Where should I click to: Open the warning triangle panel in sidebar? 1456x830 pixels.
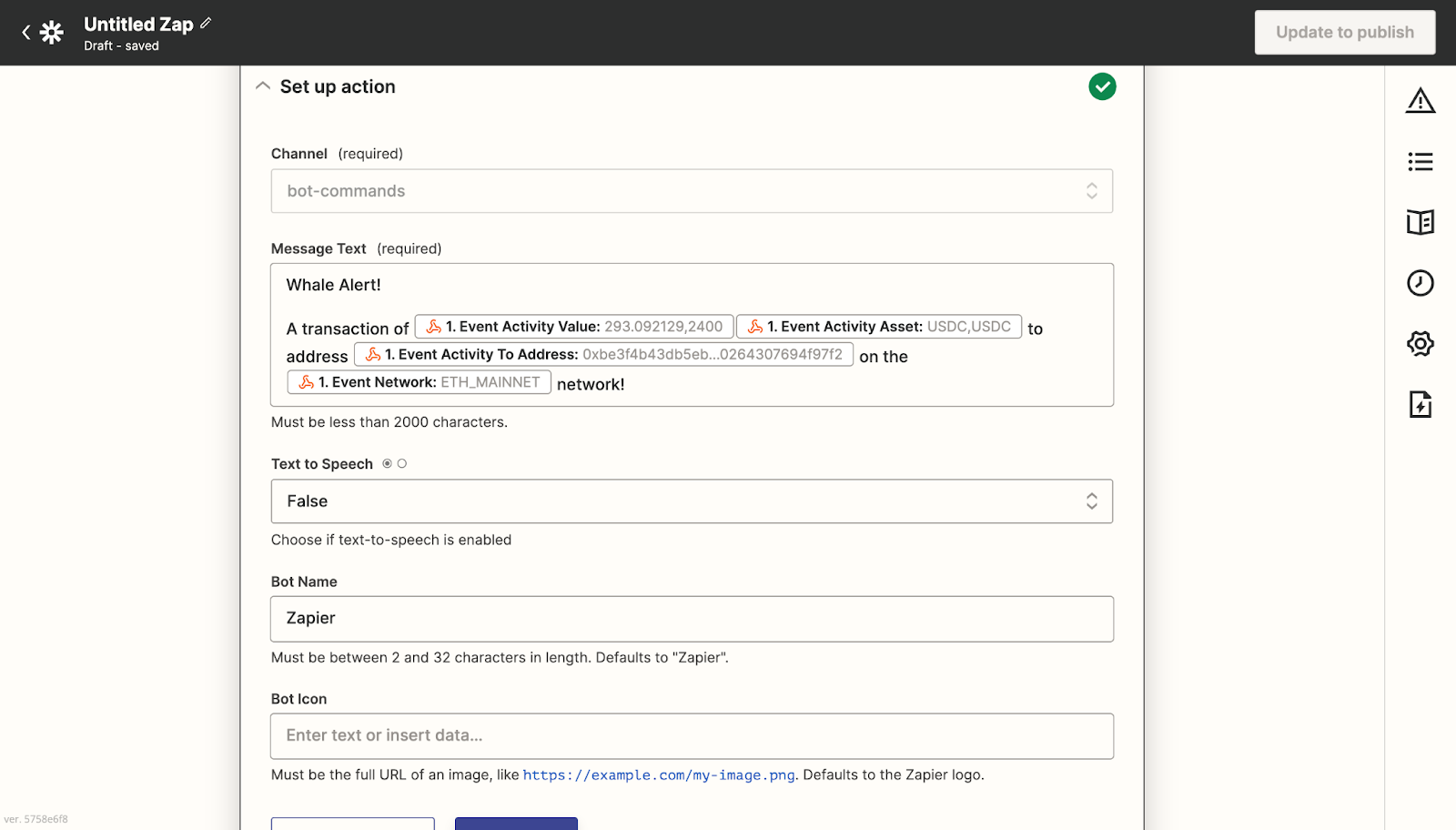click(1420, 101)
